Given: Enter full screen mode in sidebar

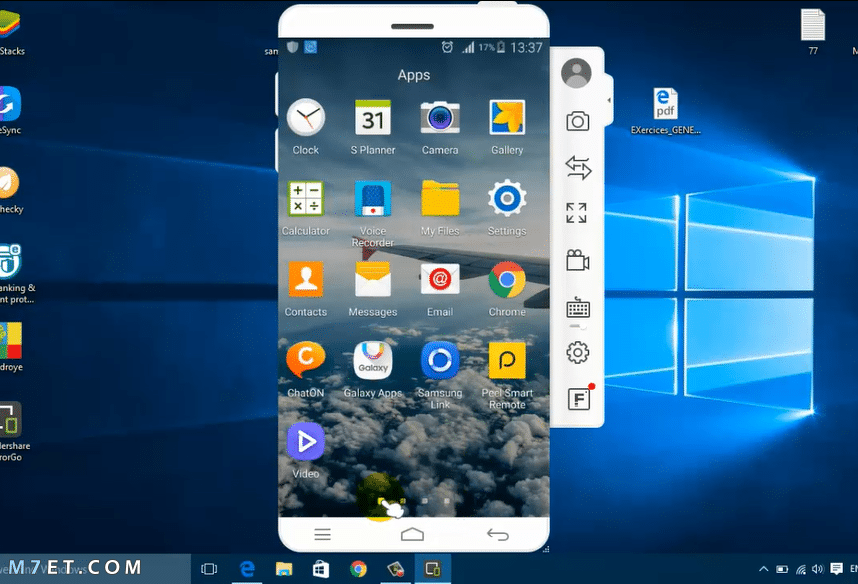Looking at the screenshot, I should click(x=576, y=213).
